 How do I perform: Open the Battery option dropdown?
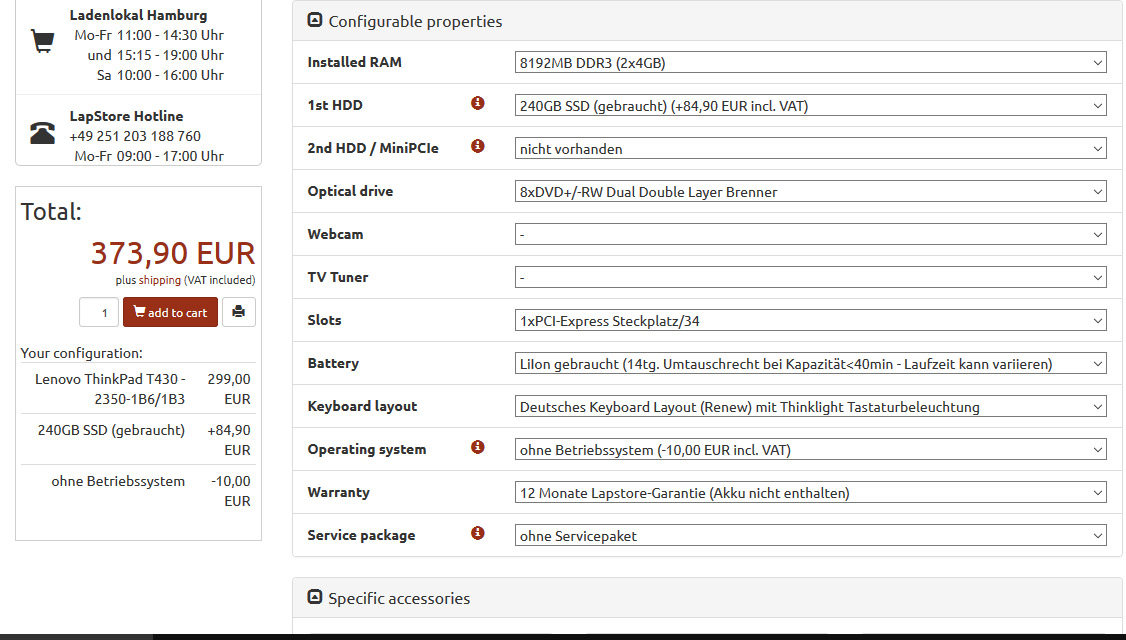tap(810, 363)
